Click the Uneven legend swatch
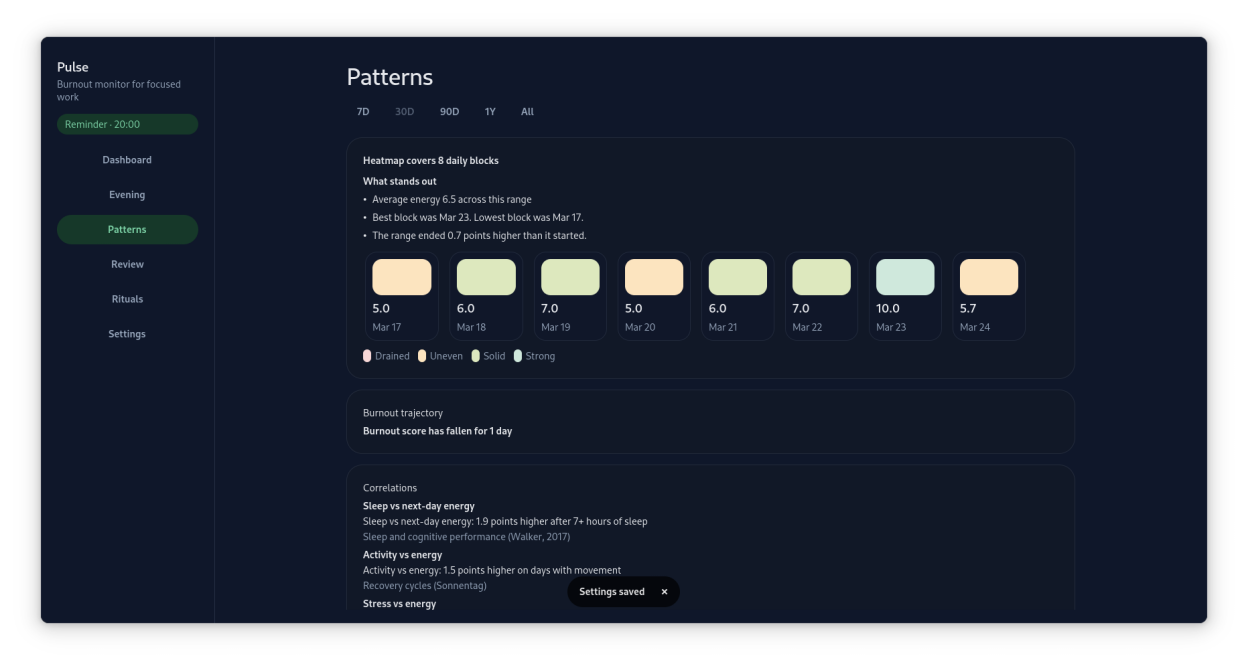1248x668 pixels. (x=422, y=356)
